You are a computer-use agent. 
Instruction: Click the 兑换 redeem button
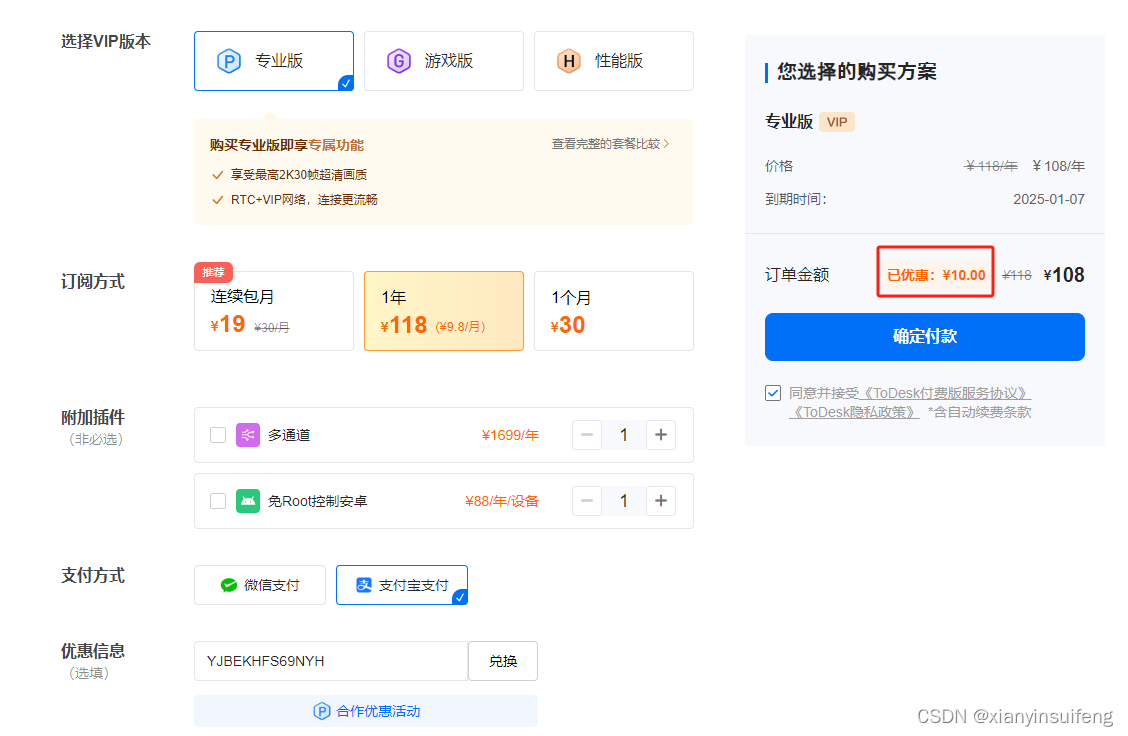[x=503, y=661]
